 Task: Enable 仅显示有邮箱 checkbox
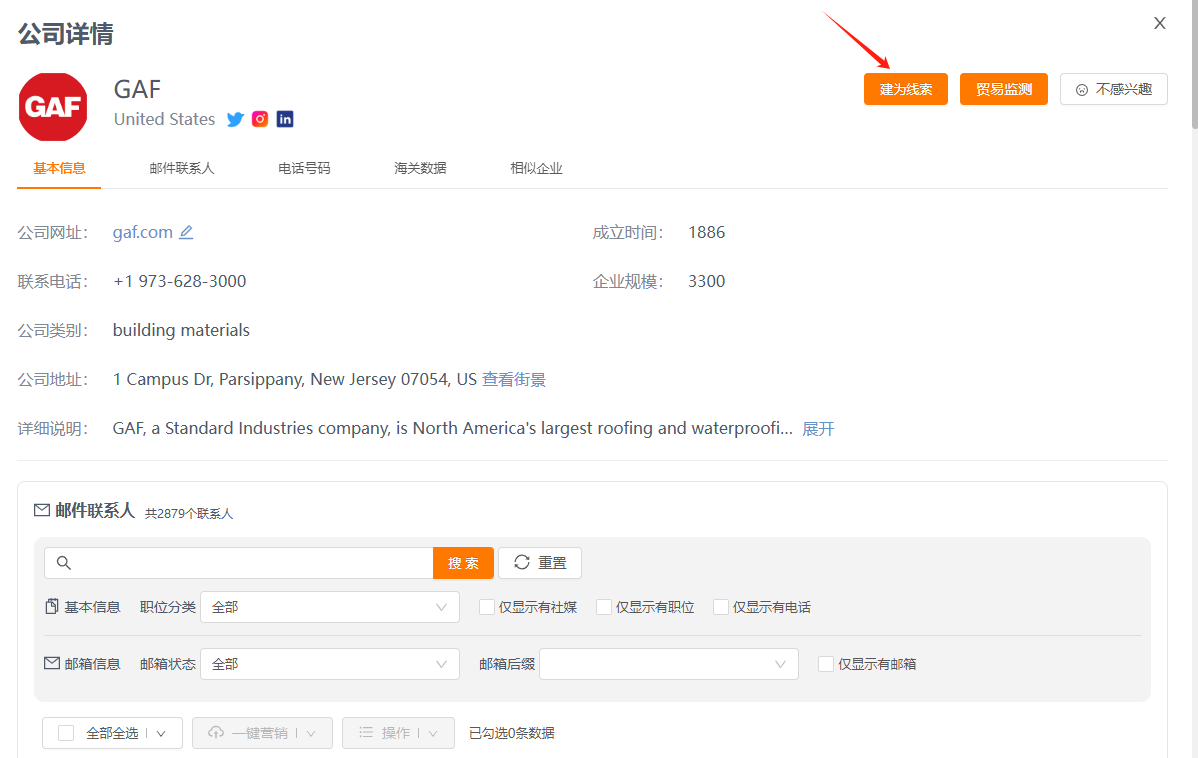[825, 664]
